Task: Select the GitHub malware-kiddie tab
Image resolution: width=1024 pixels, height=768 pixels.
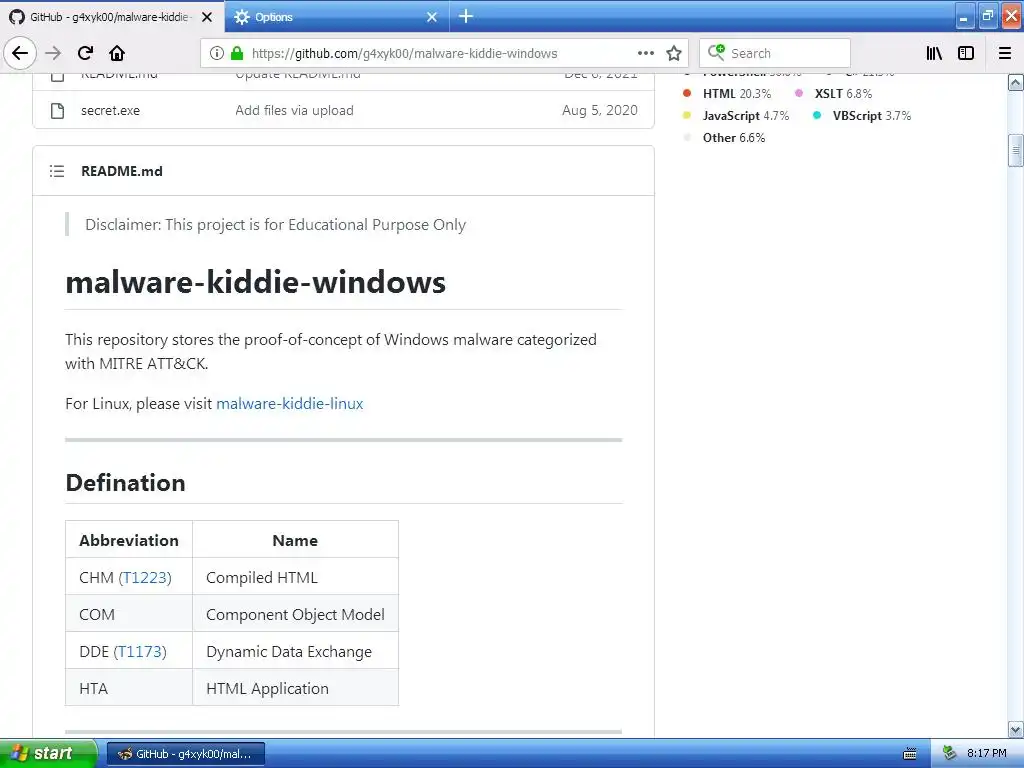Action: click(112, 17)
